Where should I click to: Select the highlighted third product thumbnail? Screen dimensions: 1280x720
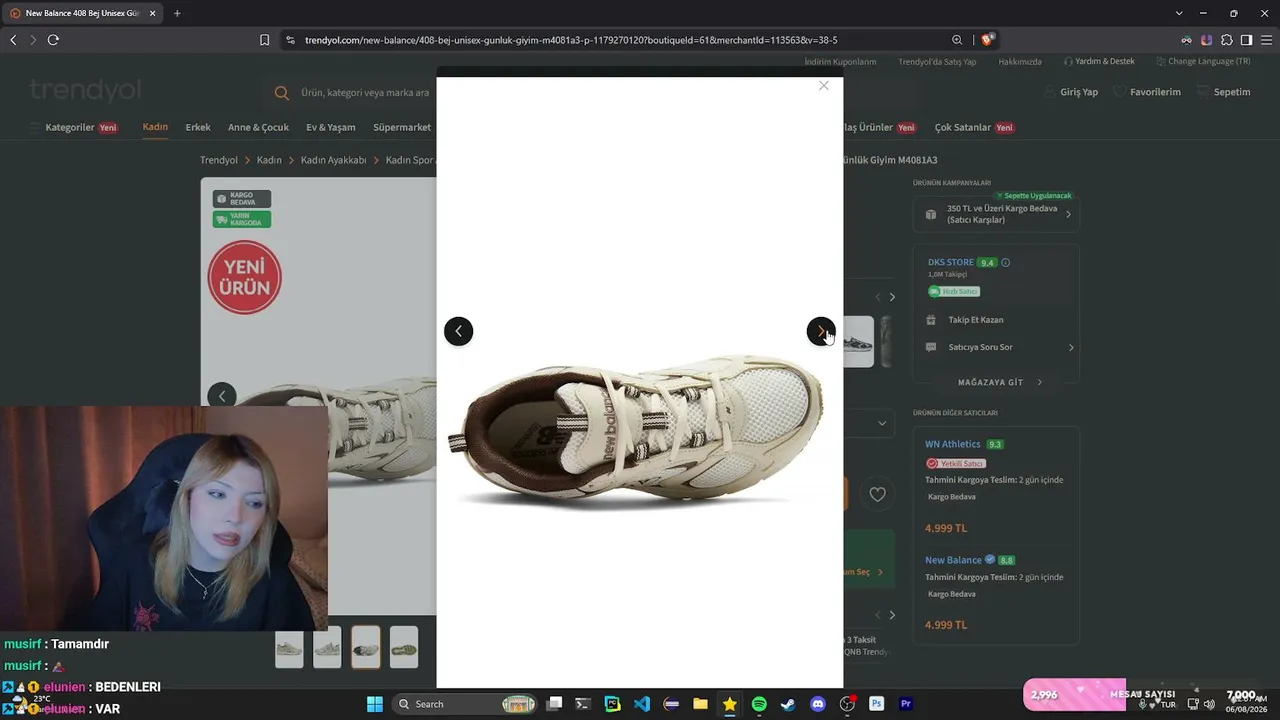click(366, 647)
